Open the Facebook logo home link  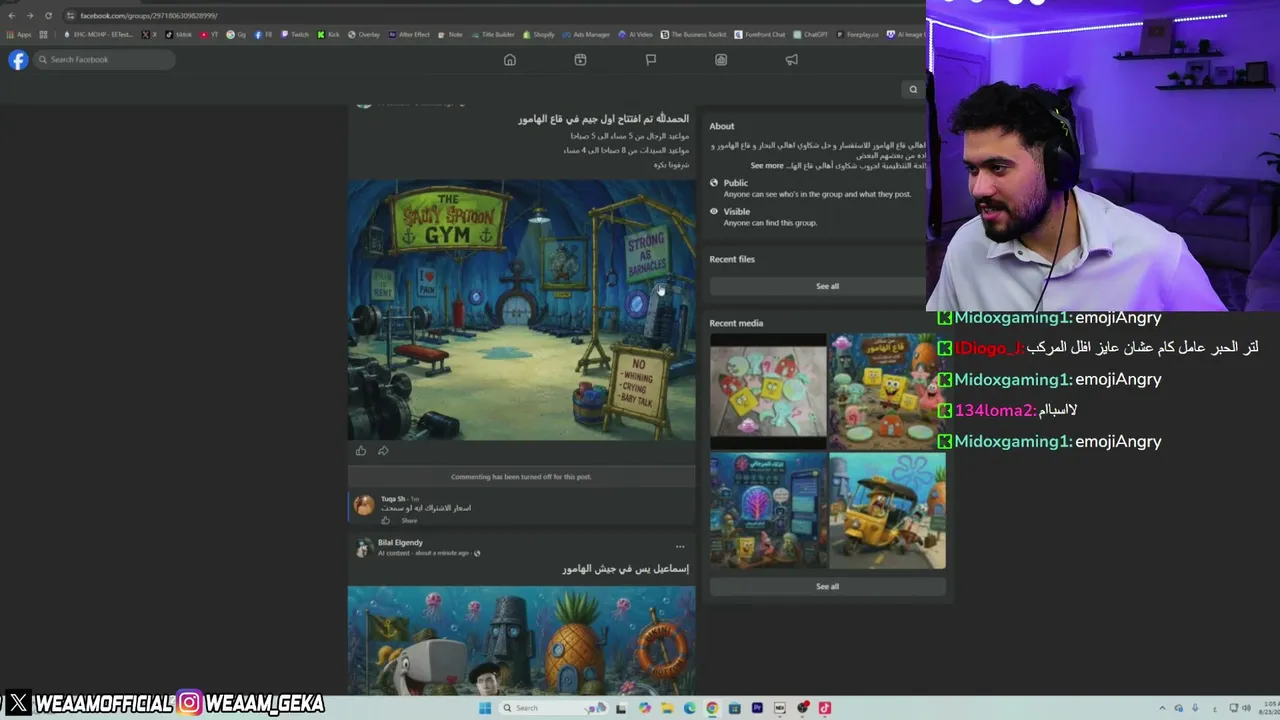[x=18, y=60]
